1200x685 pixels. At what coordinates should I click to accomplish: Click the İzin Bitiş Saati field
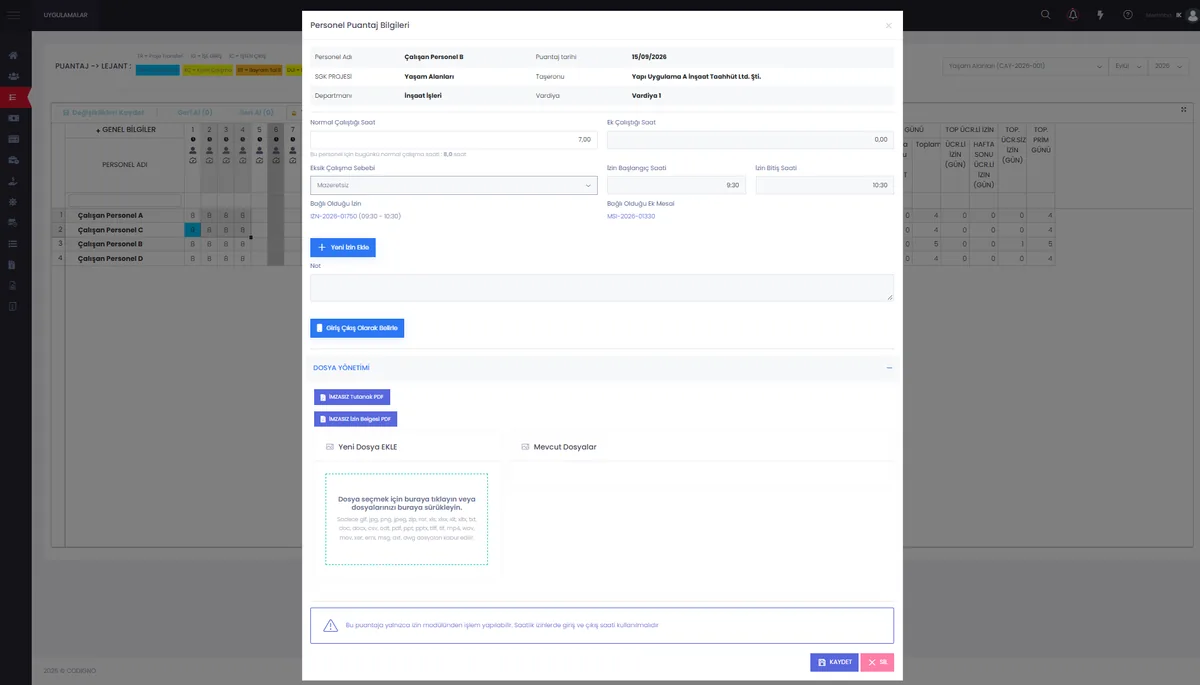(x=825, y=185)
